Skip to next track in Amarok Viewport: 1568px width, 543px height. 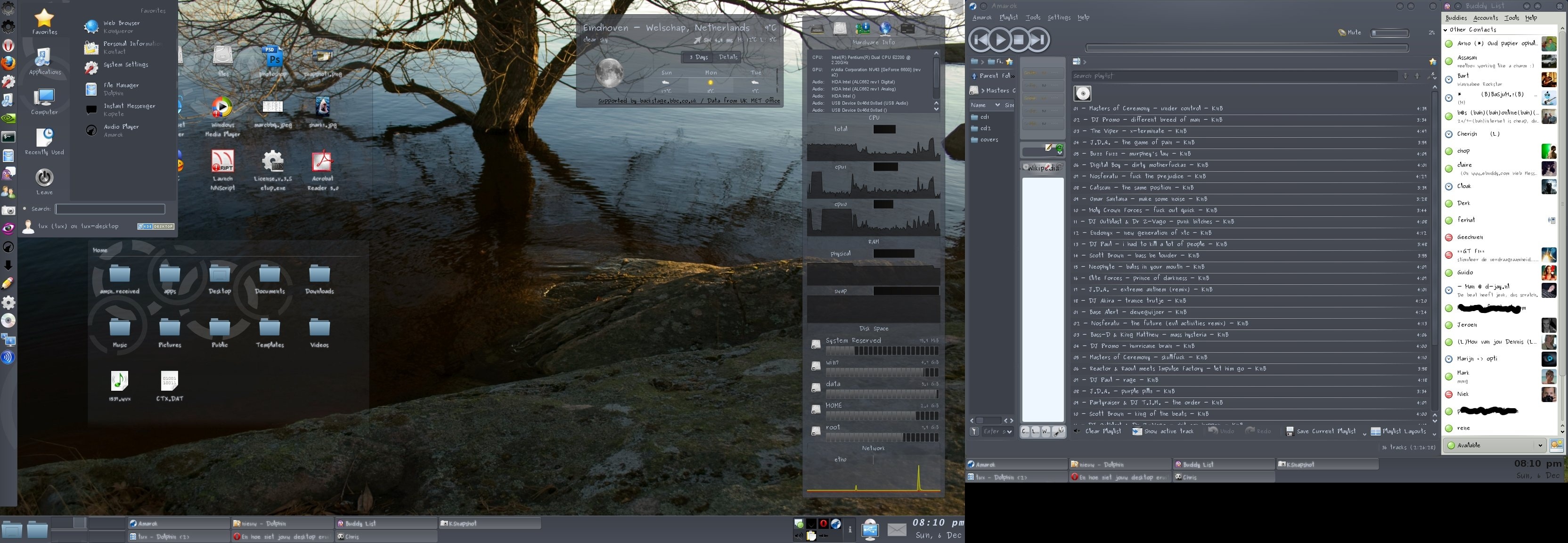click(x=1039, y=40)
